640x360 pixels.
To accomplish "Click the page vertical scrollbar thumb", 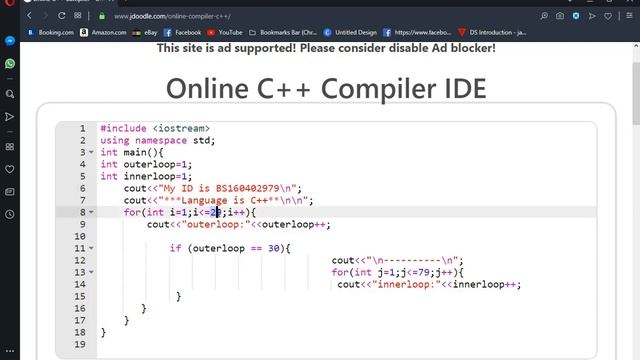I will (636, 94).
